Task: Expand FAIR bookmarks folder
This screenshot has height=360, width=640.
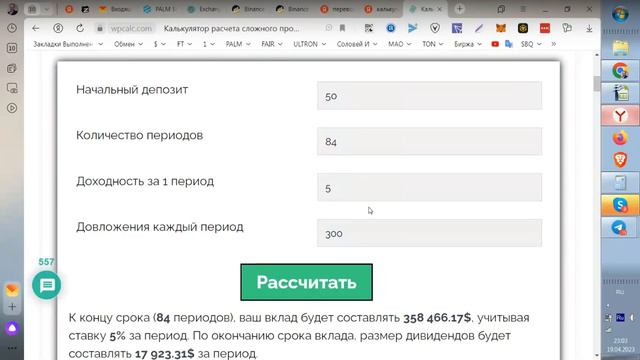Action: pos(272,44)
